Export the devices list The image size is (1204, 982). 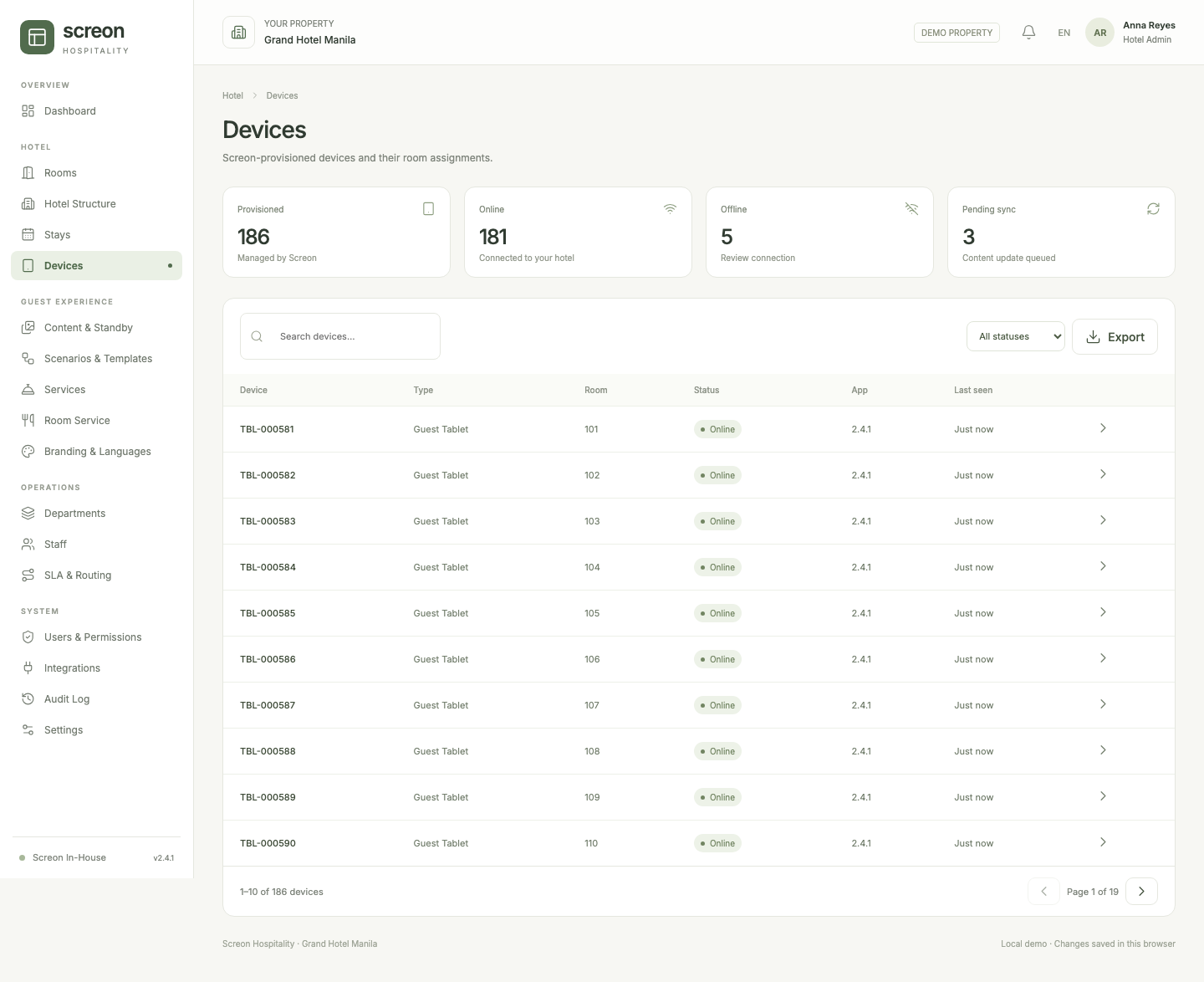coord(1115,336)
